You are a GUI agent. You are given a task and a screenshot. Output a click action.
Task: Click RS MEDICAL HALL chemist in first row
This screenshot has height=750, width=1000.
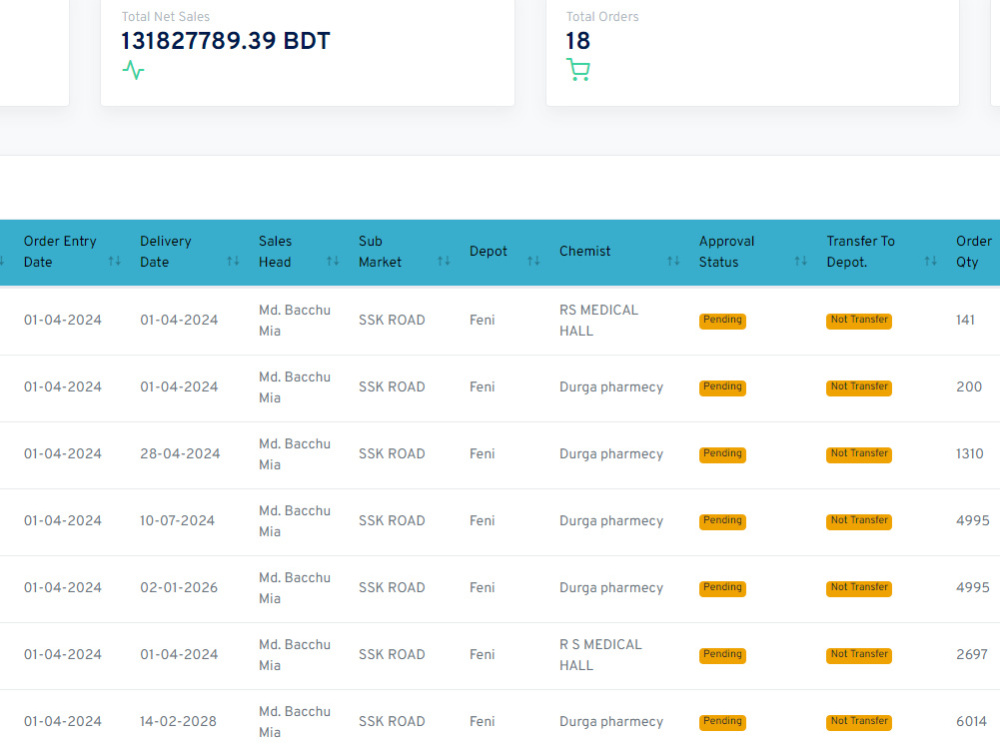pos(599,320)
